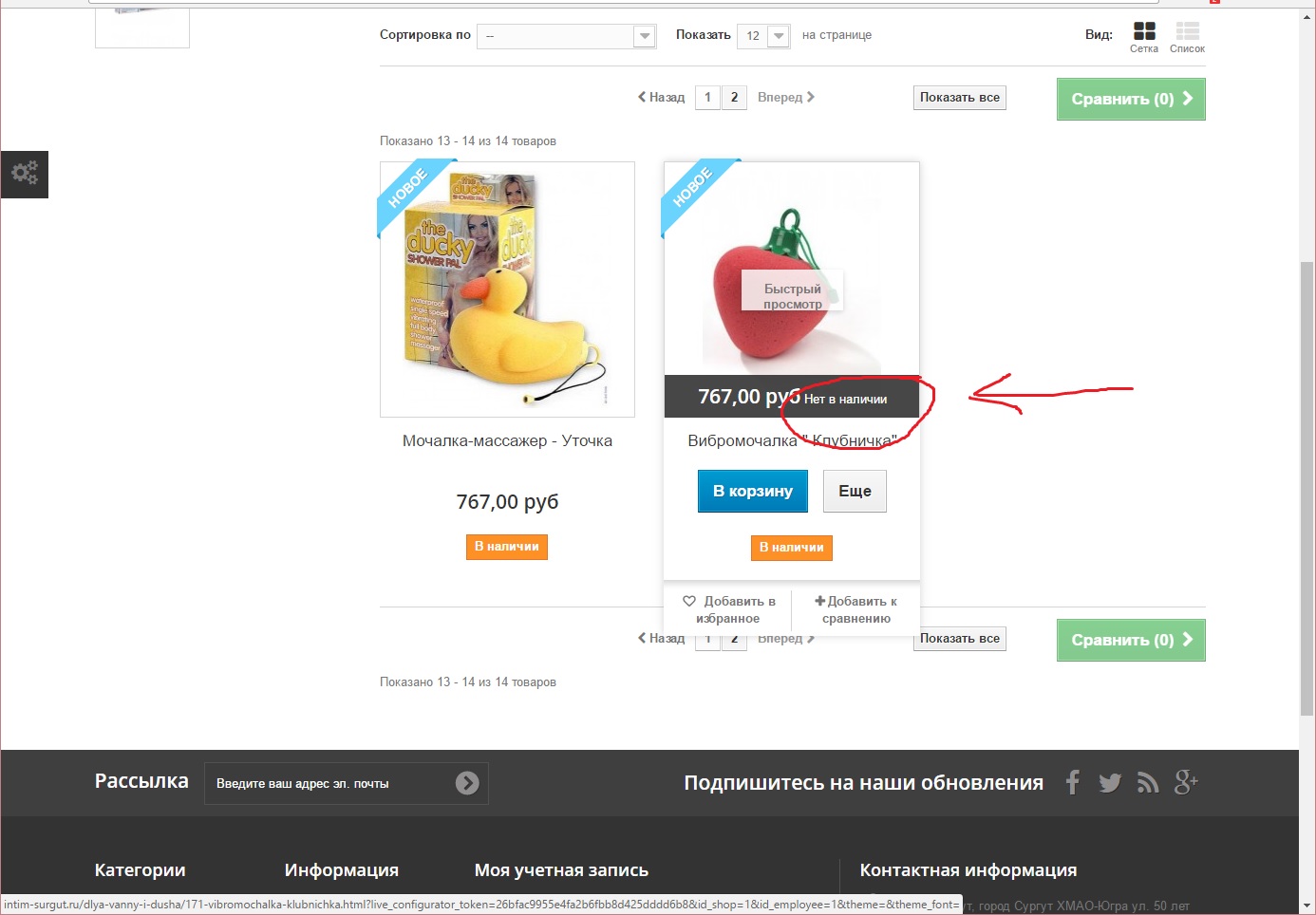
Task: Click the В корзину button
Action: (753, 491)
